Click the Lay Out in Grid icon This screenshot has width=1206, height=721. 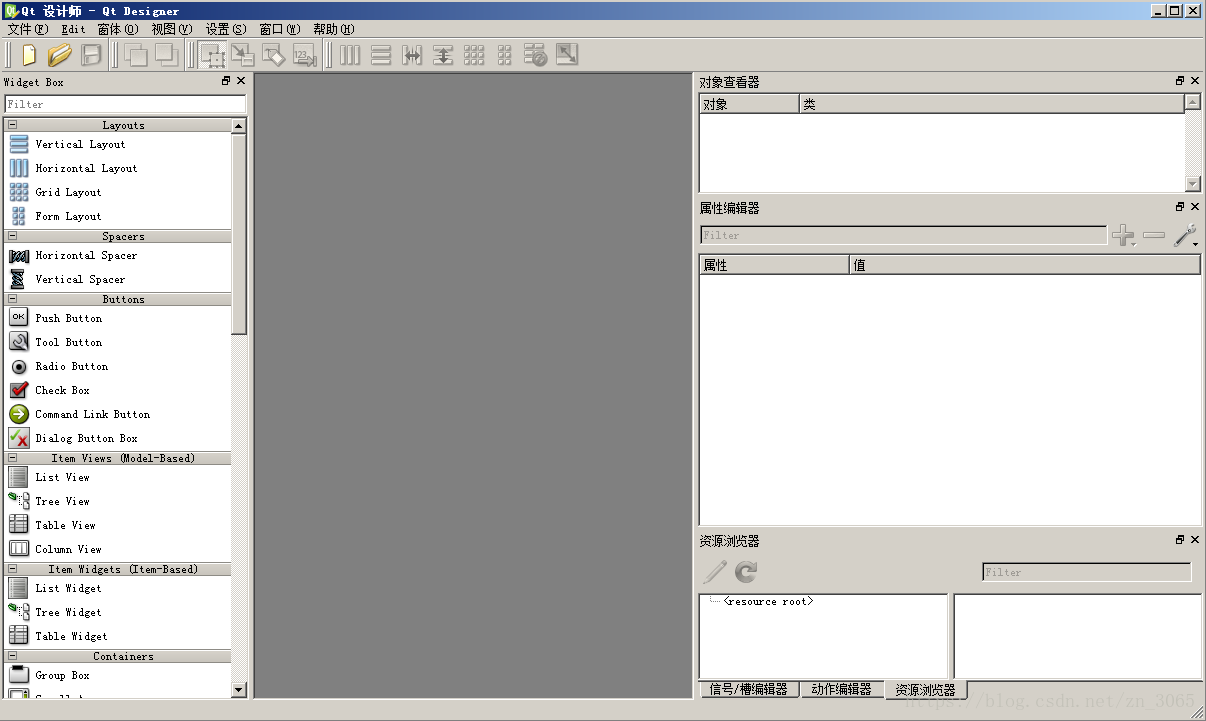[x=474, y=55]
